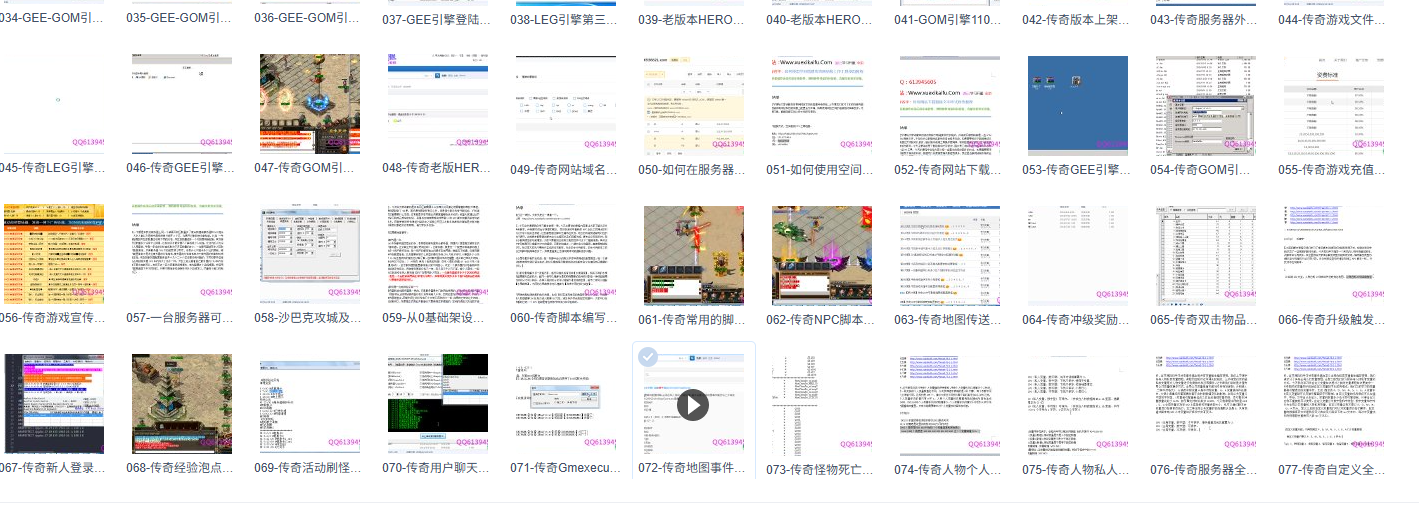The image size is (1419, 506).
Task: Open the 077-传奇自定义全 thumbnail
Action: tap(1334, 404)
